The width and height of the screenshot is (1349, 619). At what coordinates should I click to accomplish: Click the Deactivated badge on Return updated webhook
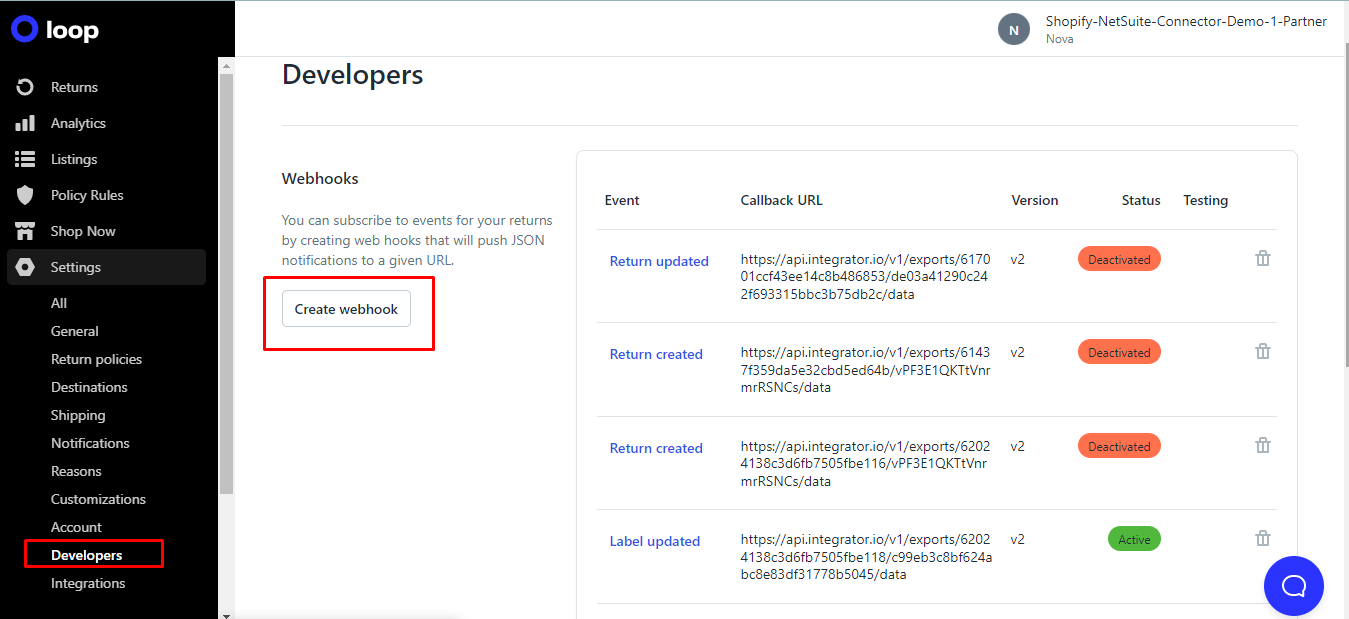(1118, 258)
